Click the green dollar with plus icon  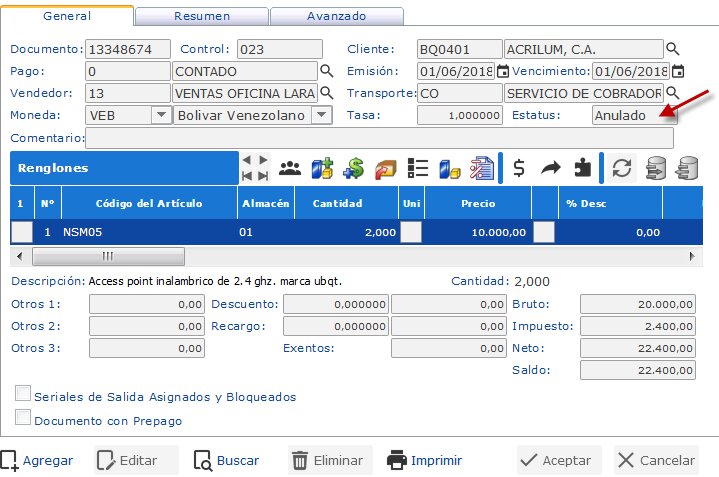click(x=353, y=168)
